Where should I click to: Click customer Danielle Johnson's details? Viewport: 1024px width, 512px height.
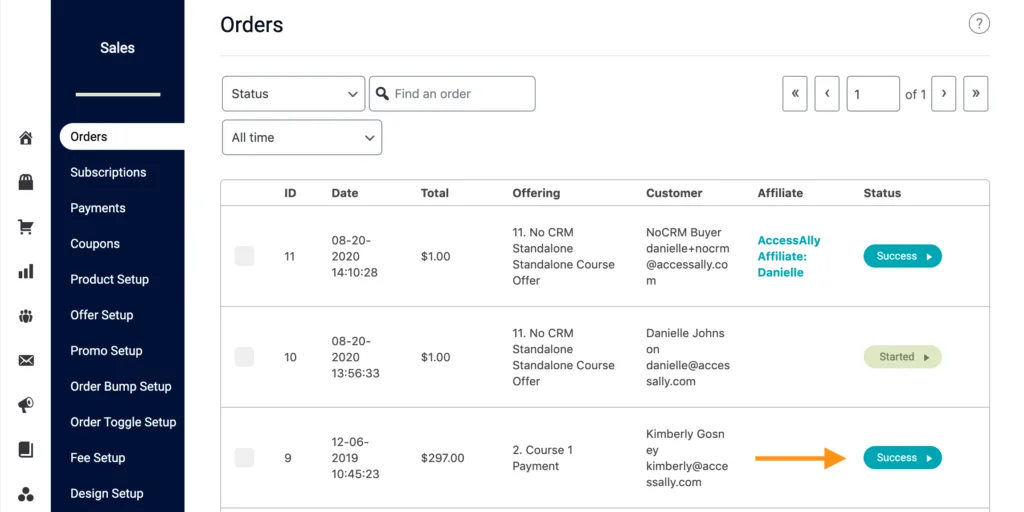click(x=688, y=357)
